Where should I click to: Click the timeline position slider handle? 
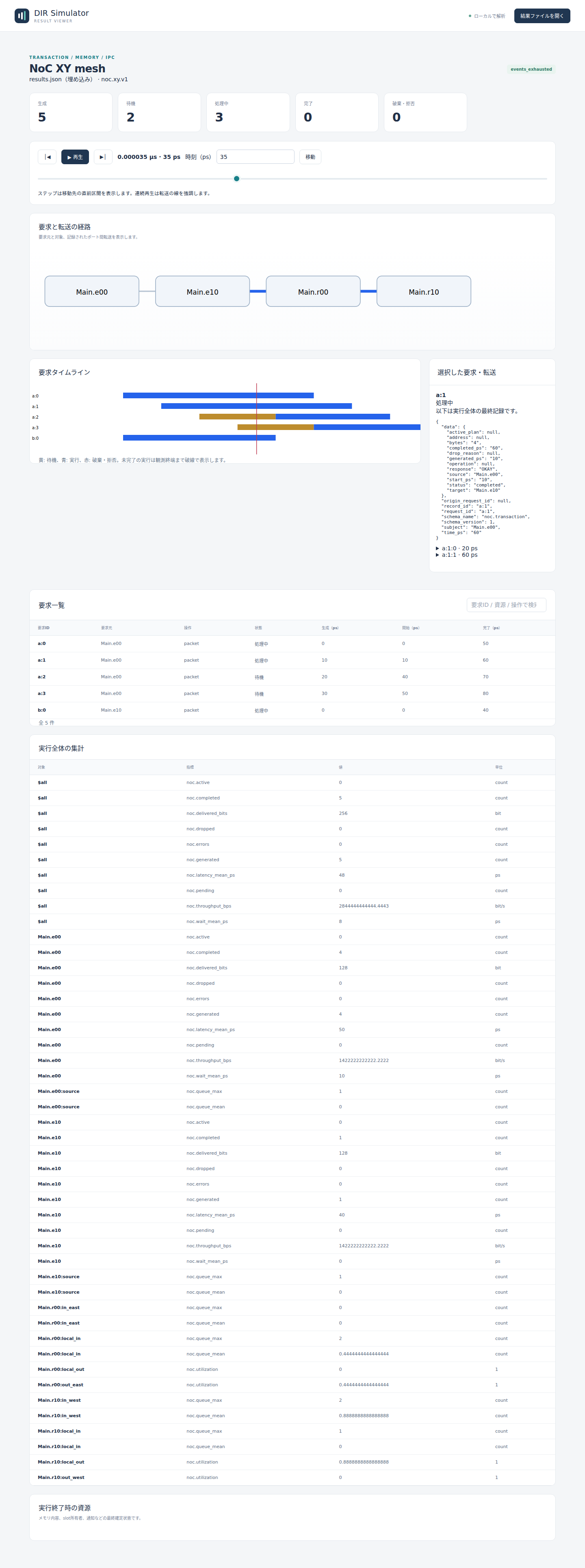236,178
